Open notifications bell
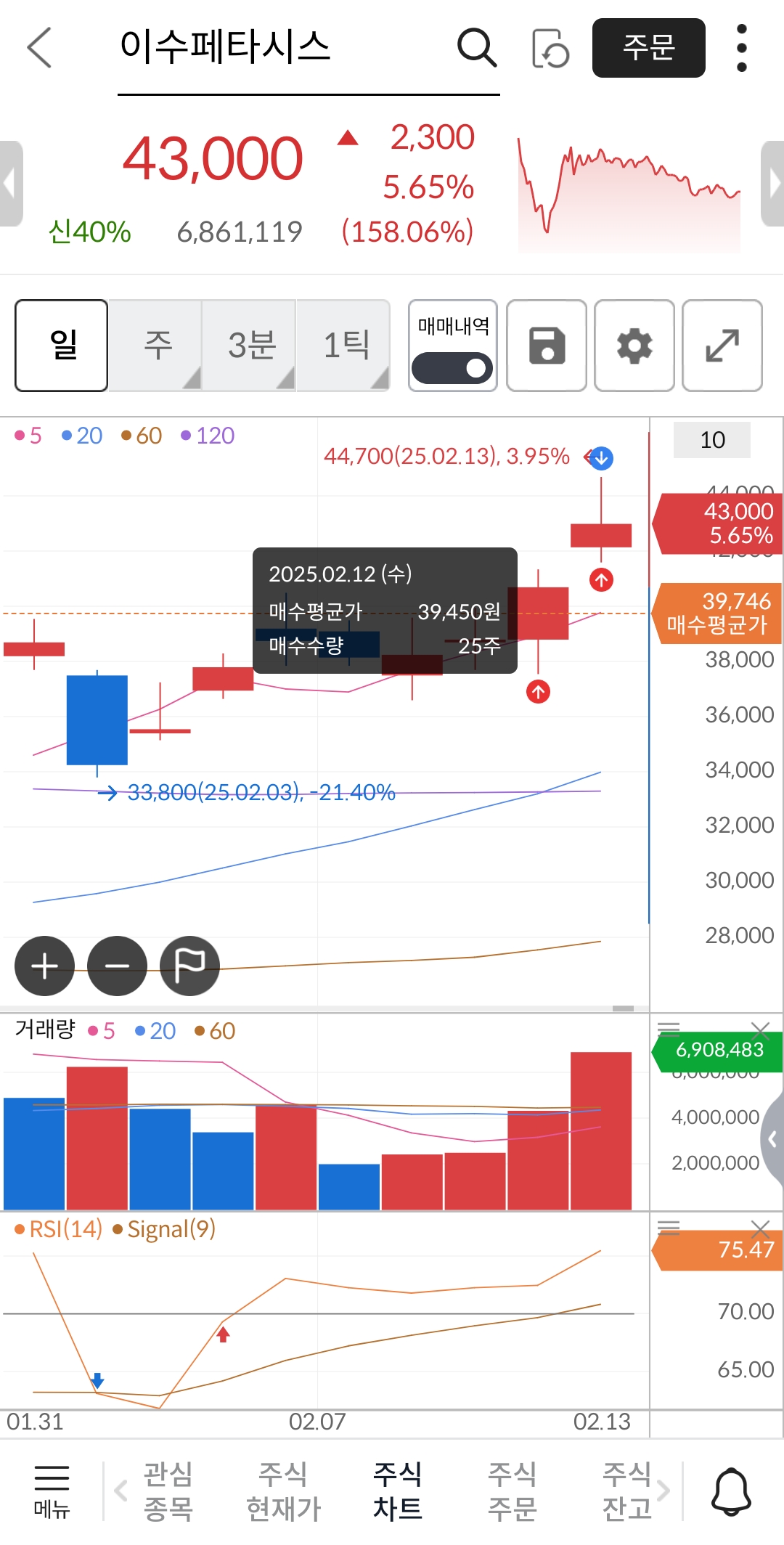 (731, 1491)
